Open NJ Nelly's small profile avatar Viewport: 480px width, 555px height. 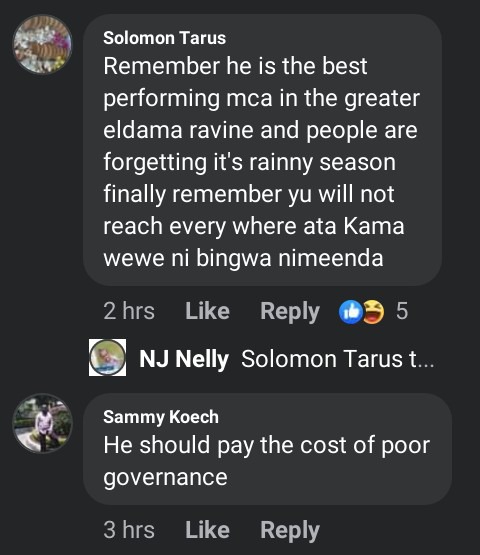[107, 357]
